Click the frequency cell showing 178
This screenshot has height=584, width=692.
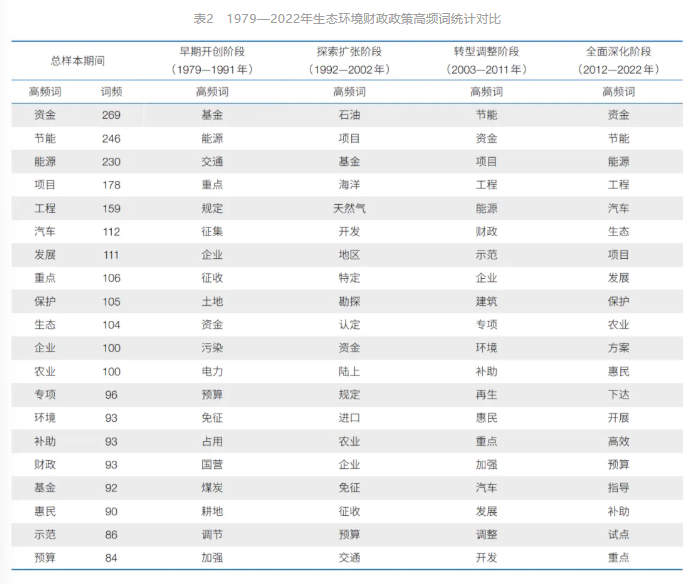click(111, 185)
